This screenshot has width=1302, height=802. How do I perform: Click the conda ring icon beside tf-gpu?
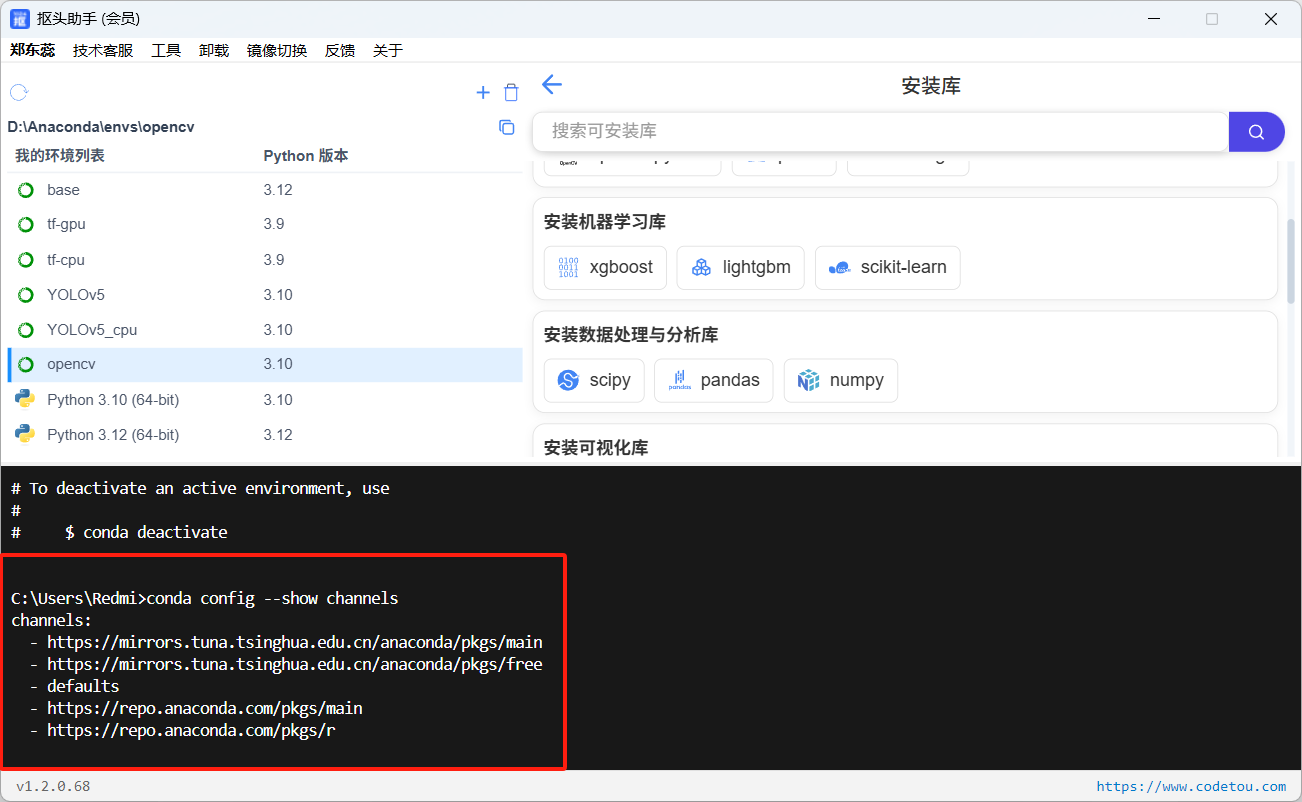(26, 225)
